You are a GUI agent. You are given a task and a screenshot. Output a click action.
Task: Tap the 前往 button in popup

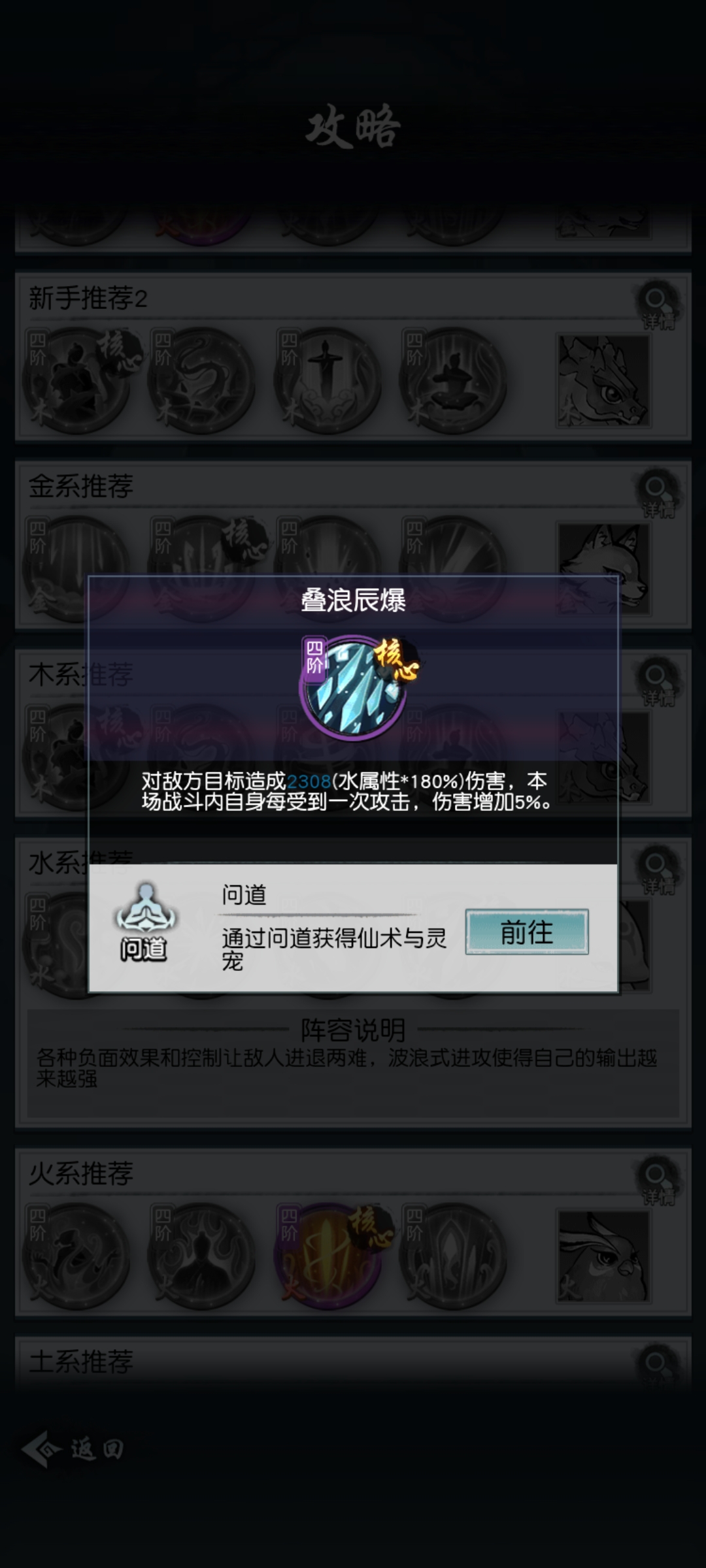(x=527, y=932)
